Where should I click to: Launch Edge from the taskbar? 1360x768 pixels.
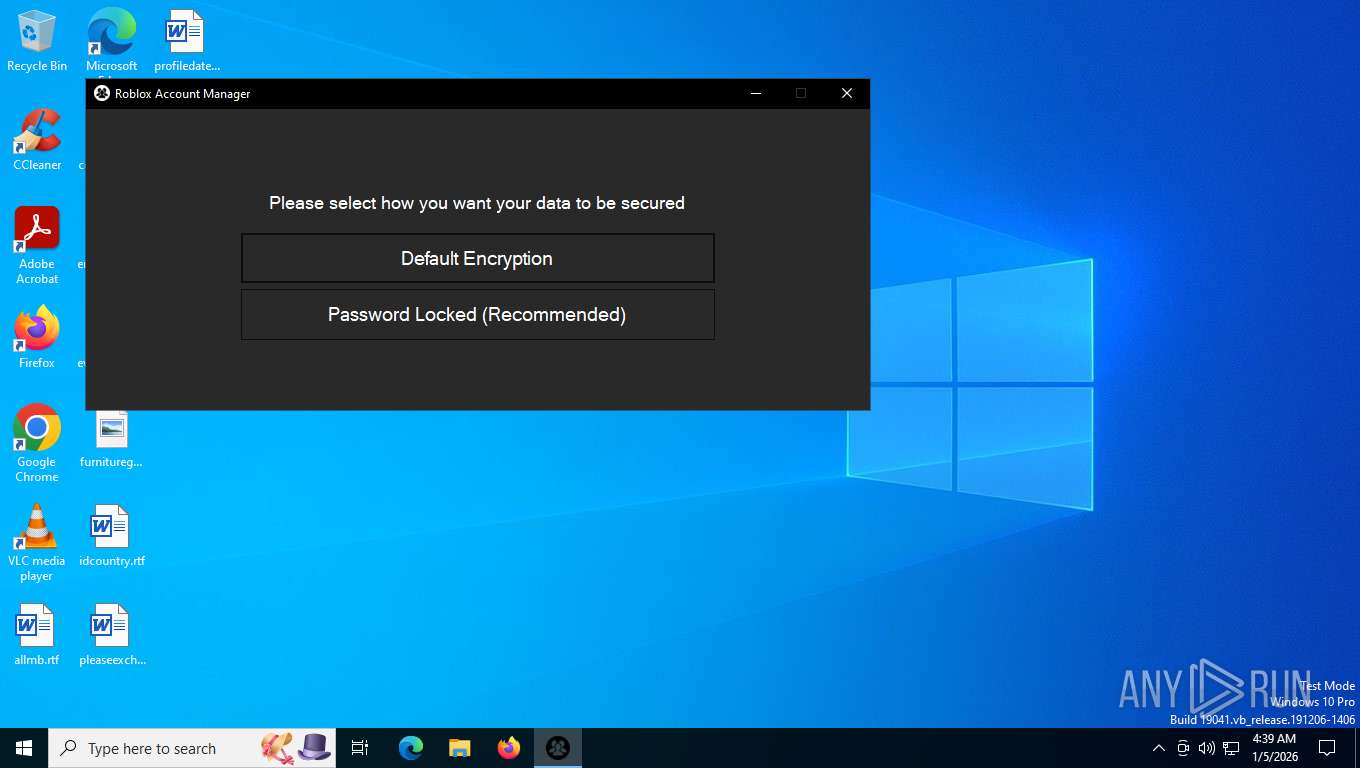click(x=410, y=748)
